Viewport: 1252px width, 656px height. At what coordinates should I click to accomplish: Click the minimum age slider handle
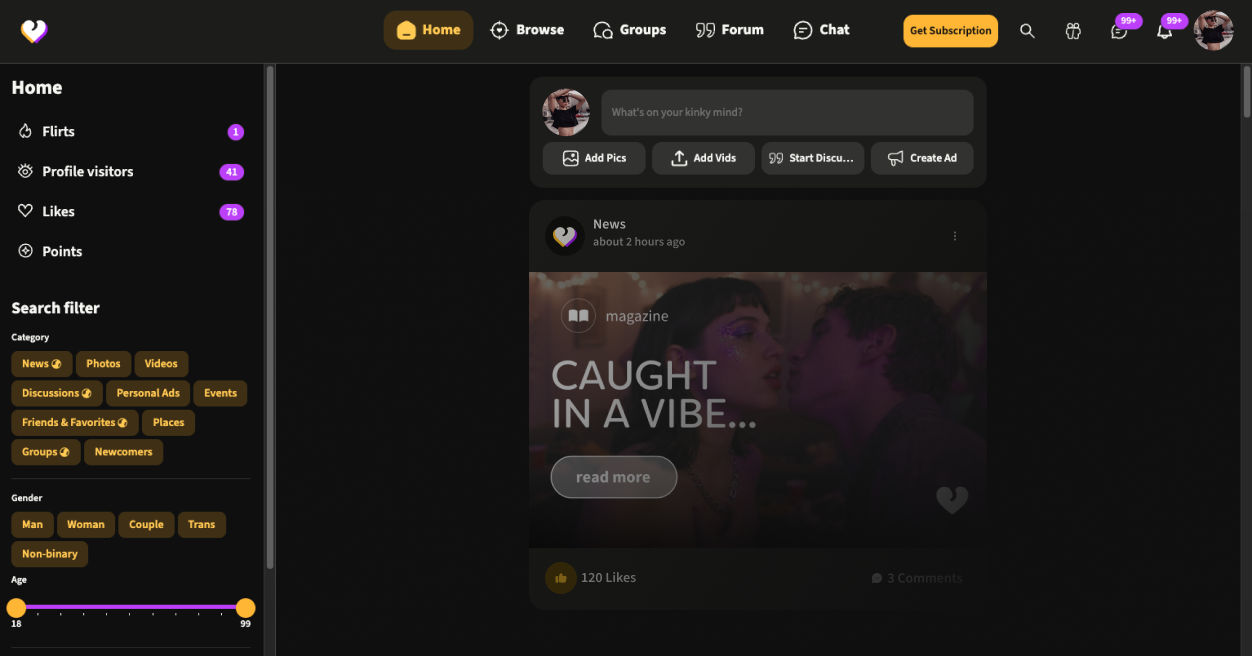16,608
